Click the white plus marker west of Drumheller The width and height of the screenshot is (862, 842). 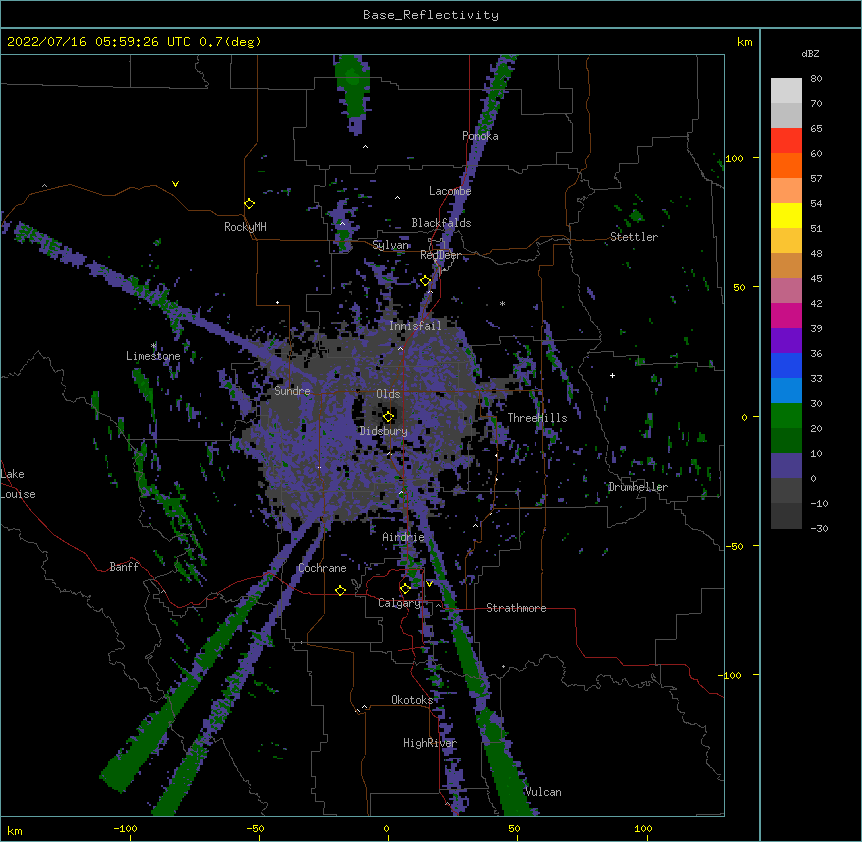[x=612, y=375]
